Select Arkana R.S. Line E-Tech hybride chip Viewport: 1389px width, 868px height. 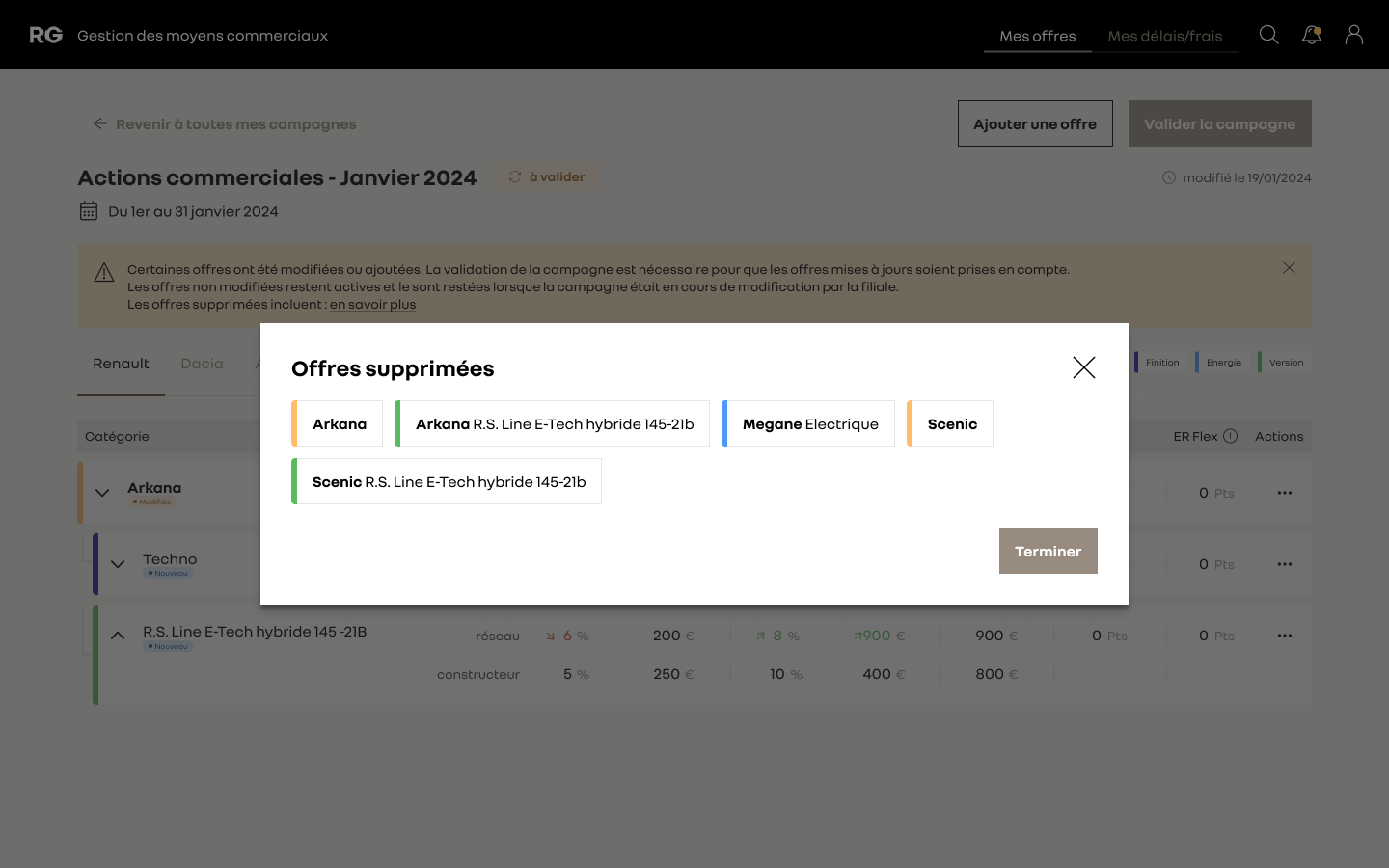pyautogui.click(x=553, y=423)
